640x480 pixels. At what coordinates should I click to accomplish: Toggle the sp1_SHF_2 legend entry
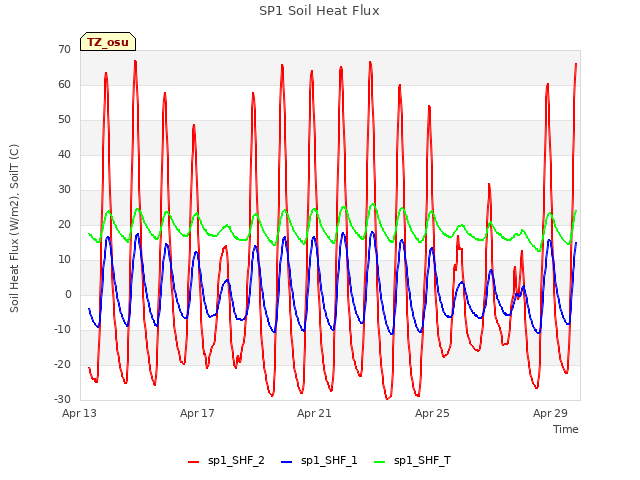(x=226, y=461)
